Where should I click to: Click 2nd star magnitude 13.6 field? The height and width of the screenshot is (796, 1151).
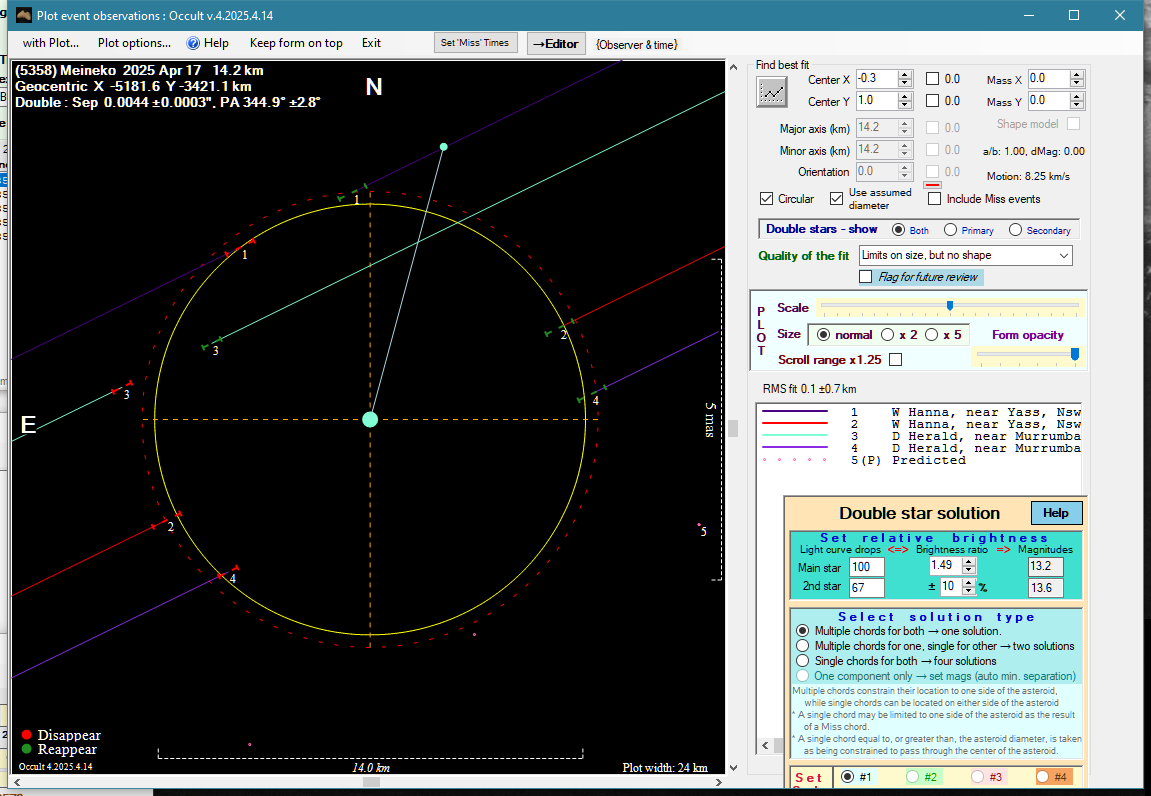pyautogui.click(x=1045, y=587)
